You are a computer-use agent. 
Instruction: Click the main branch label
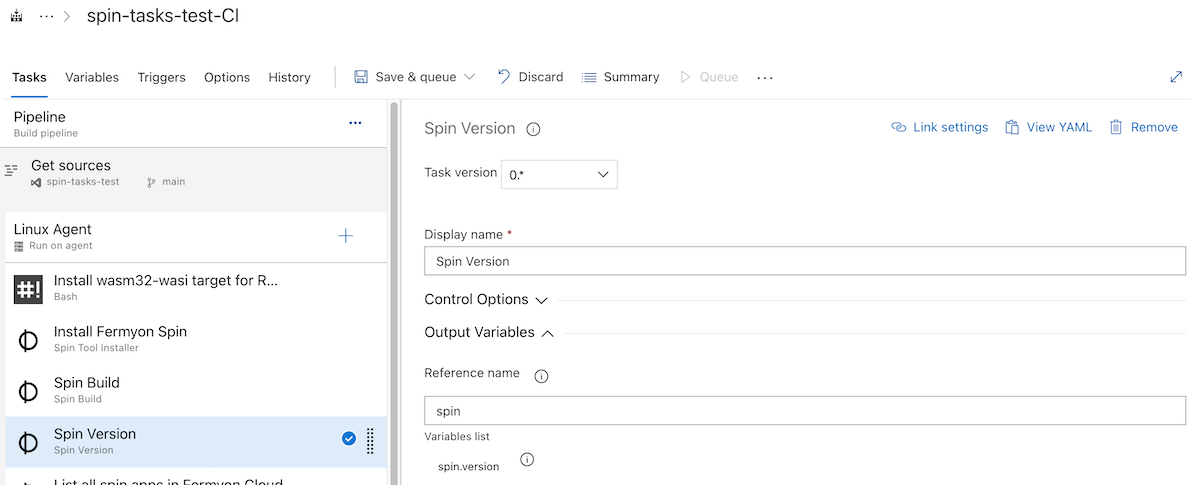[x=173, y=182]
